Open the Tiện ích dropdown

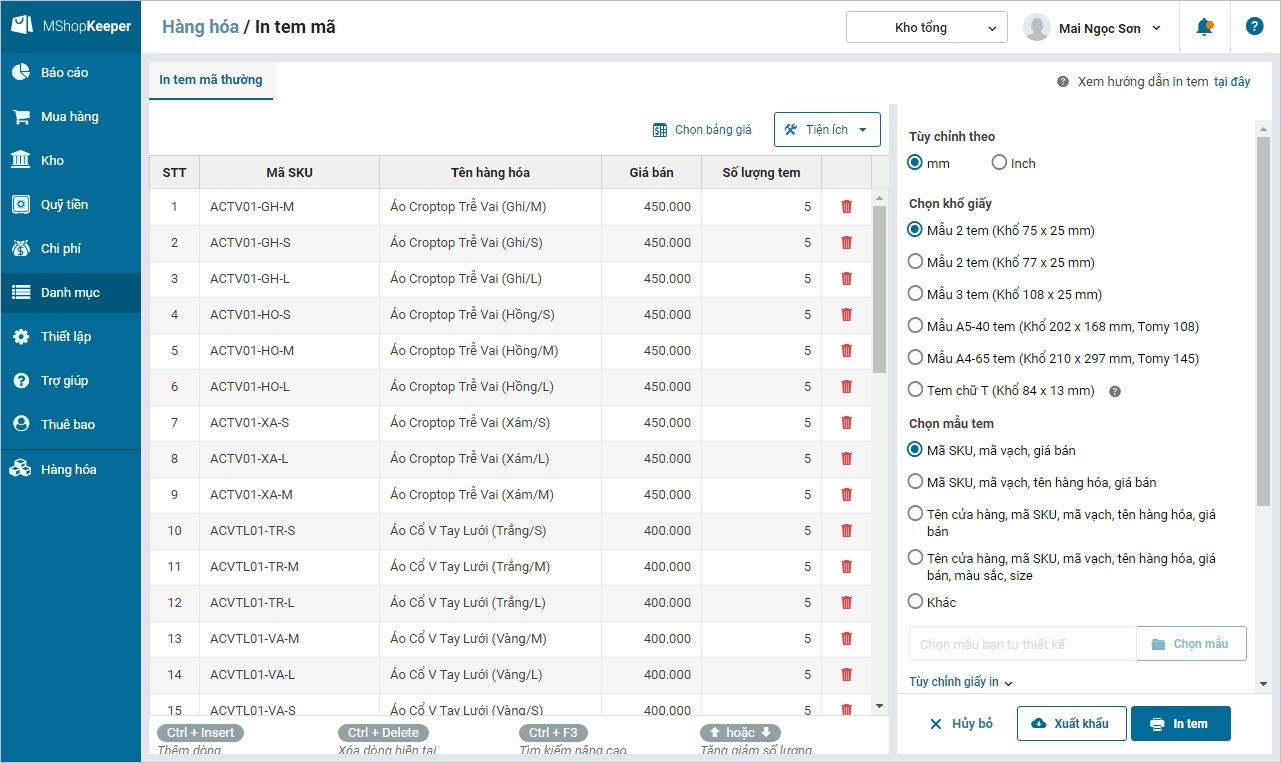click(827, 129)
